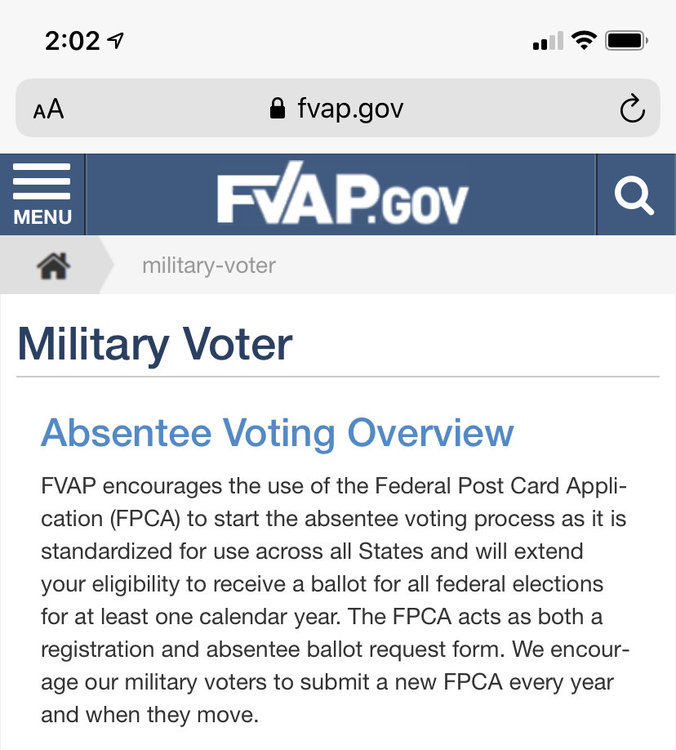Viewport: 676px width, 750px height.
Task: Select the military-voter breadcrumb item
Action: (208, 265)
